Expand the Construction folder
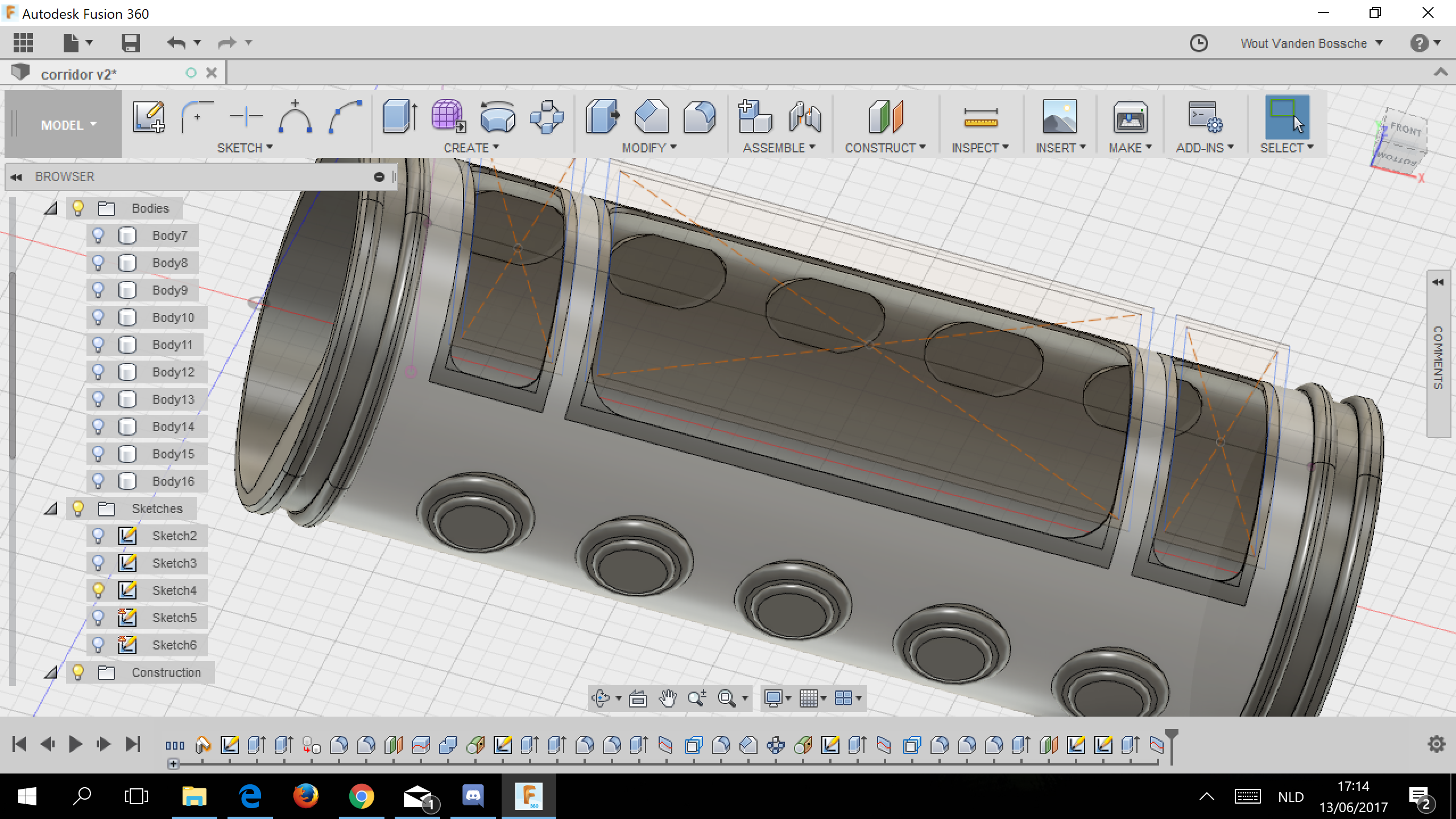This screenshot has width=1456, height=819. click(51, 672)
